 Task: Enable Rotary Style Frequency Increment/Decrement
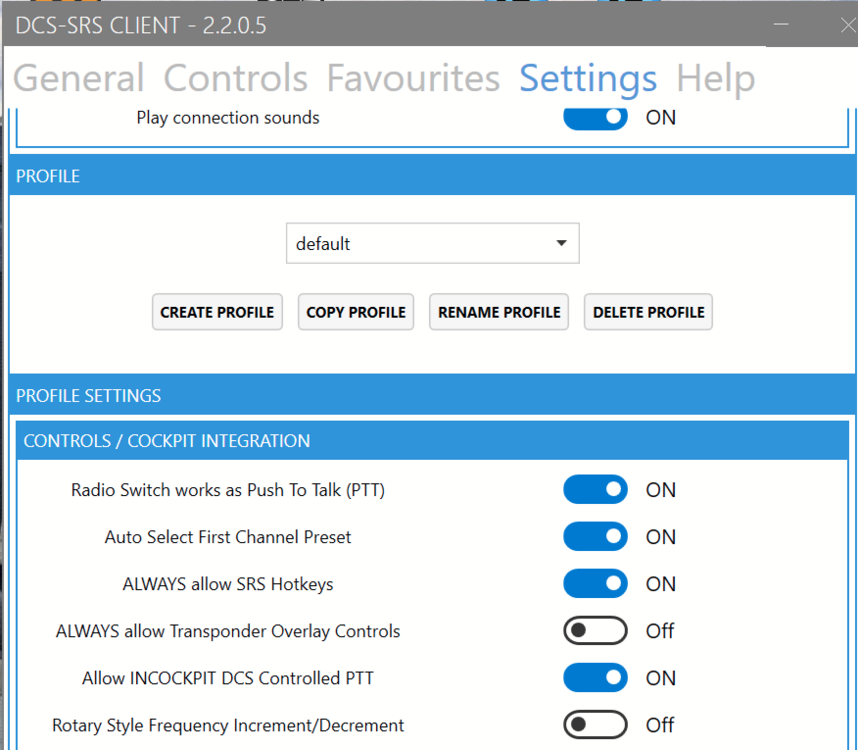point(595,725)
